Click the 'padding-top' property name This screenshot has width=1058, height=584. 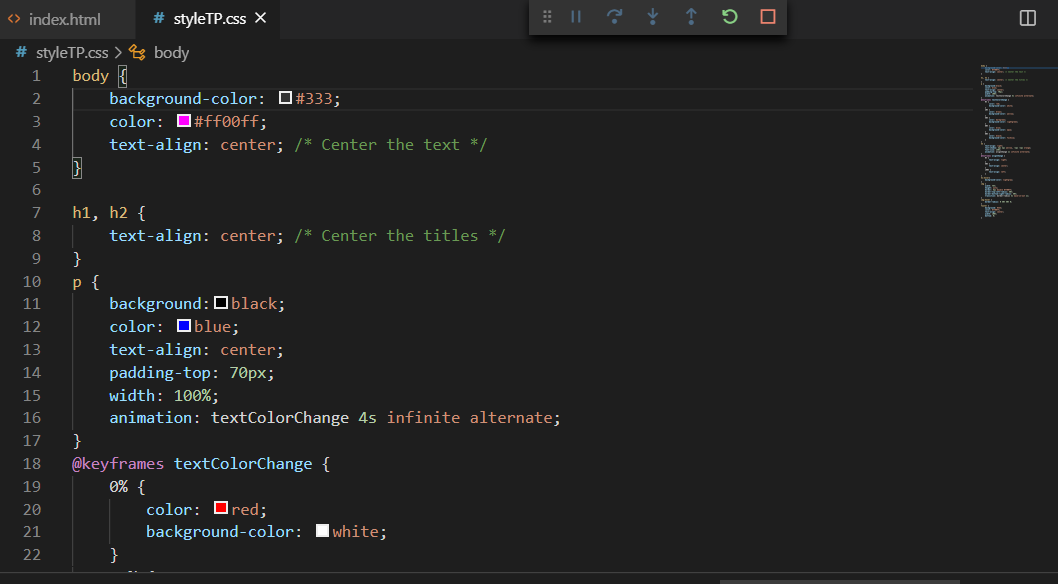click(x=159, y=372)
